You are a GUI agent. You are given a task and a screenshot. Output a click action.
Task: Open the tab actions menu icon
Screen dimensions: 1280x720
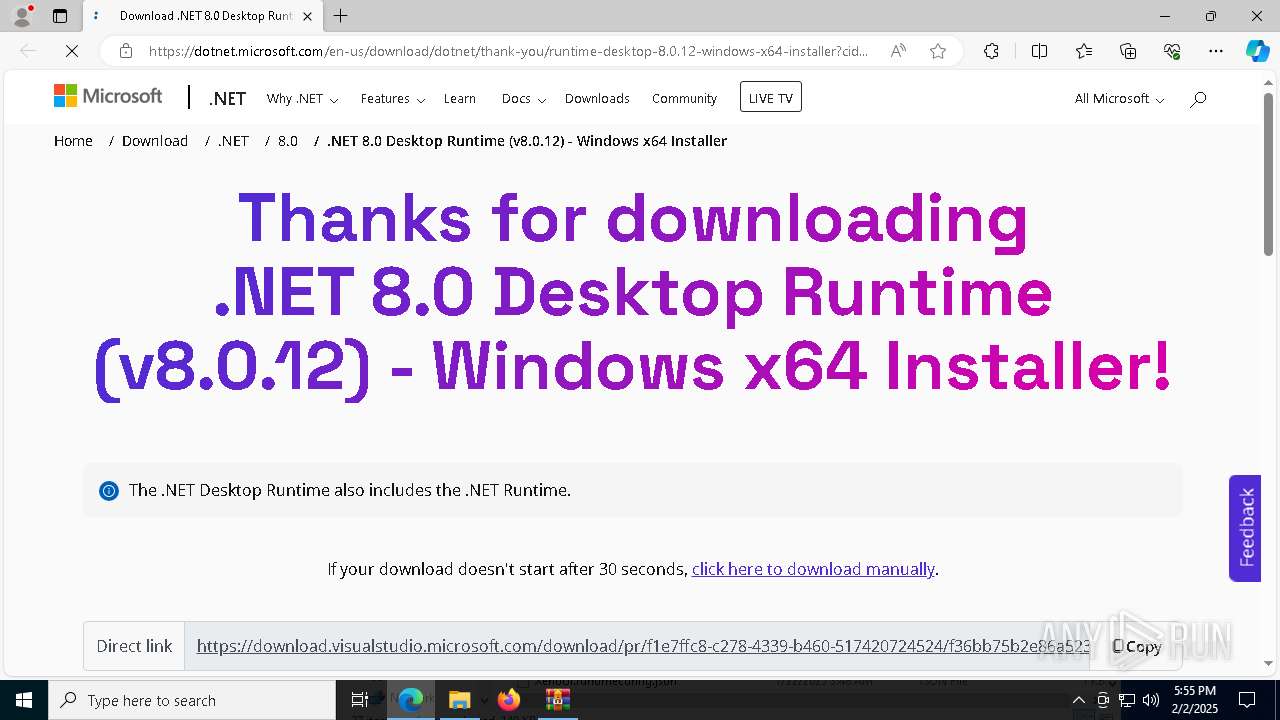tap(60, 16)
